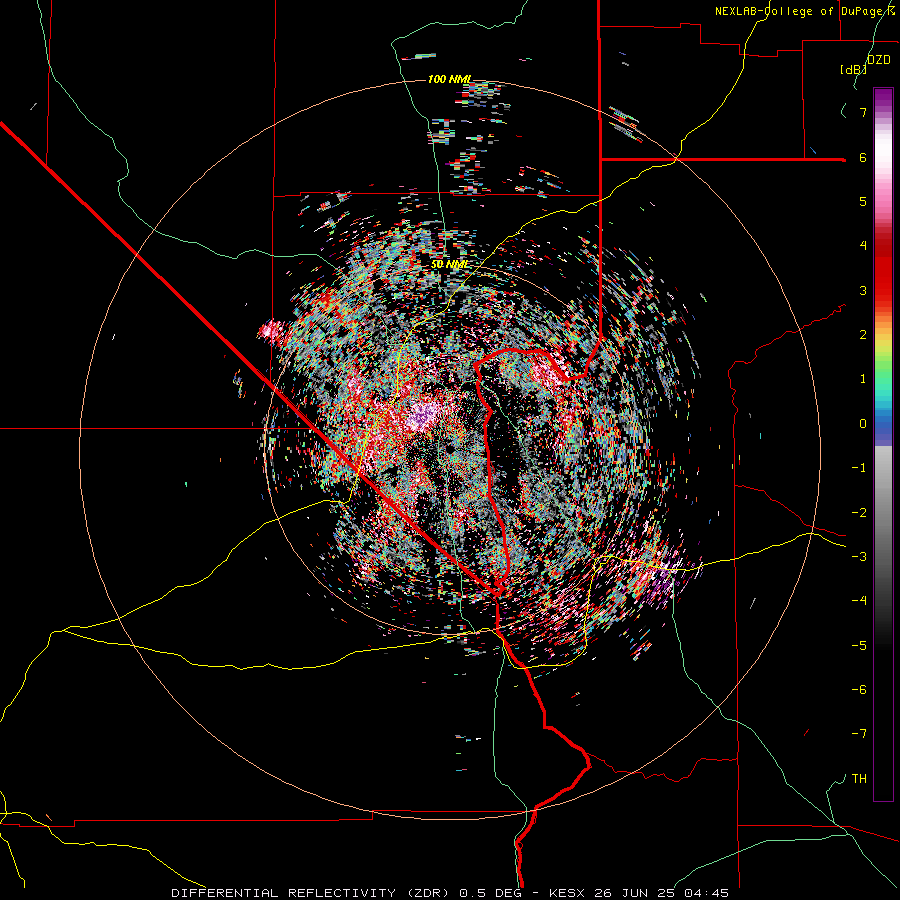Image resolution: width=900 pixels, height=900 pixels.
Task: Click the "-7" value on the dB scale
Action: pyautogui.click(x=859, y=734)
